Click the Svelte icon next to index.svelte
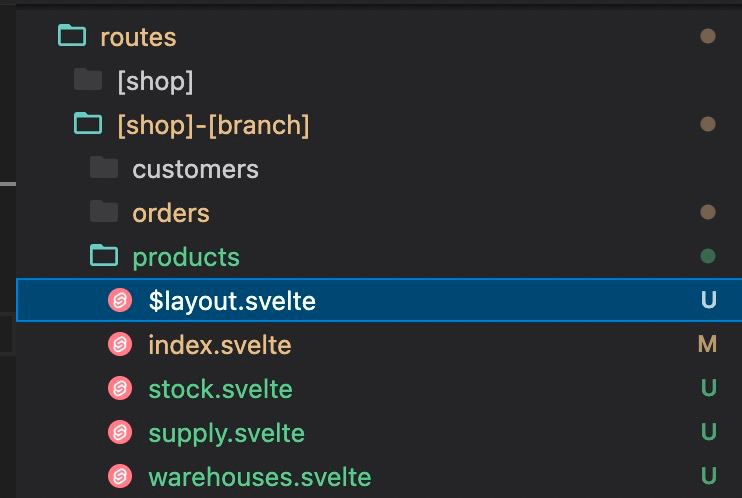The image size is (742, 498). click(x=121, y=345)
